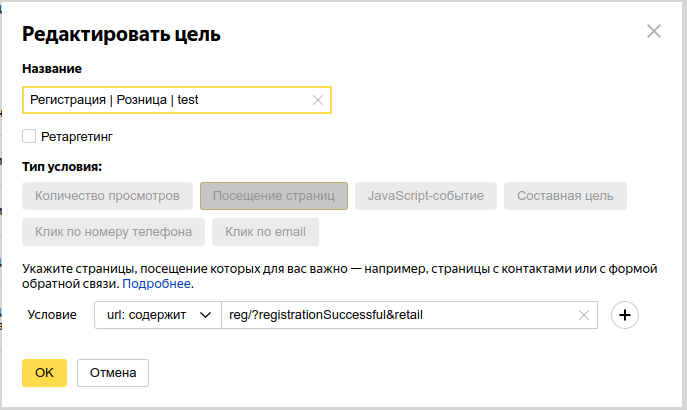Add another condition with plus button
The width and height of the screenshot is (687, 410).
625,315
